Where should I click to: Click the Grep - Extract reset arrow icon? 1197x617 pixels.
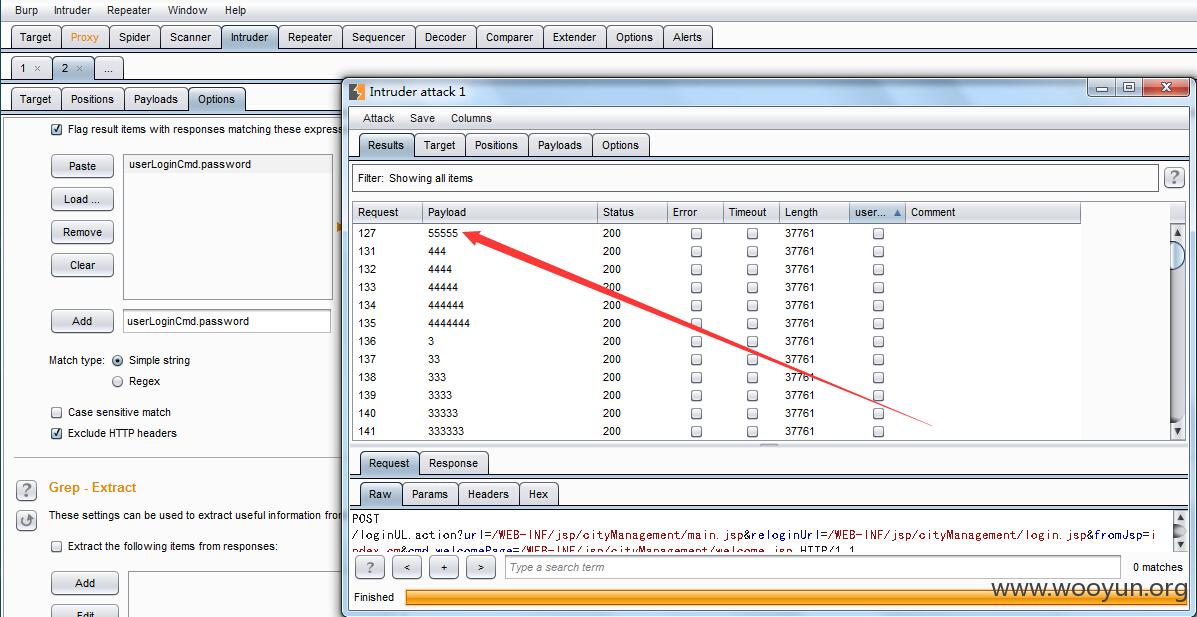[27, 521]
